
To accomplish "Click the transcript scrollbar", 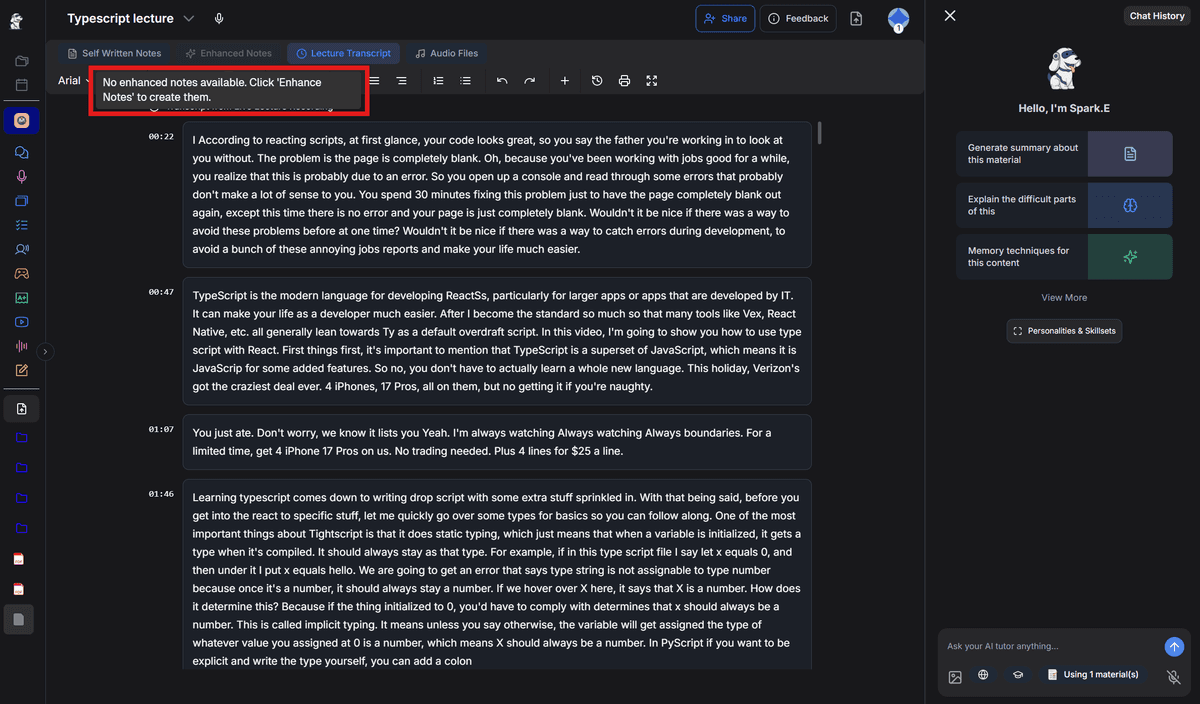I will (820, 133).
